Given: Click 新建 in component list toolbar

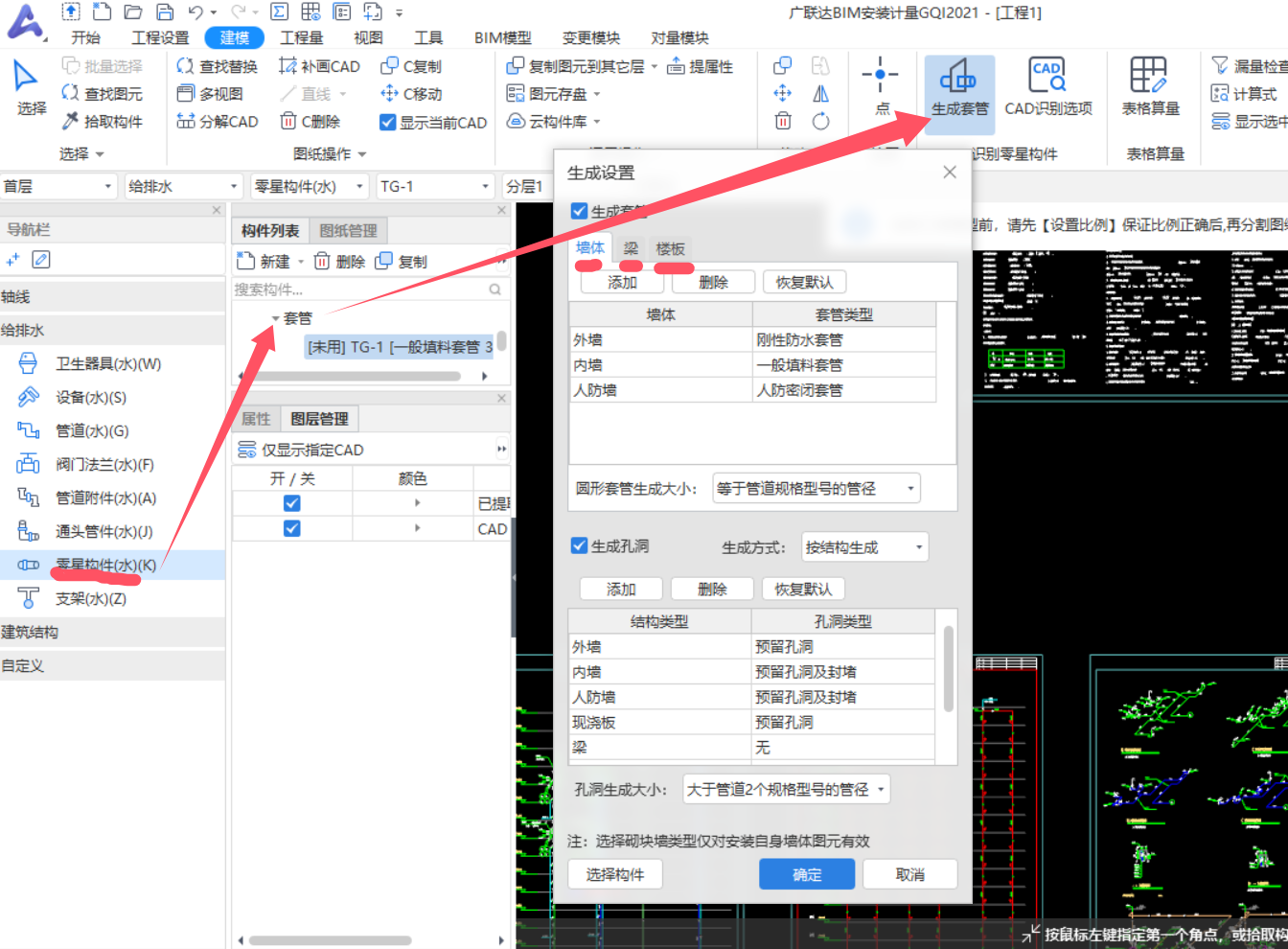Looking at the screenshot, I should click(264, 262).
